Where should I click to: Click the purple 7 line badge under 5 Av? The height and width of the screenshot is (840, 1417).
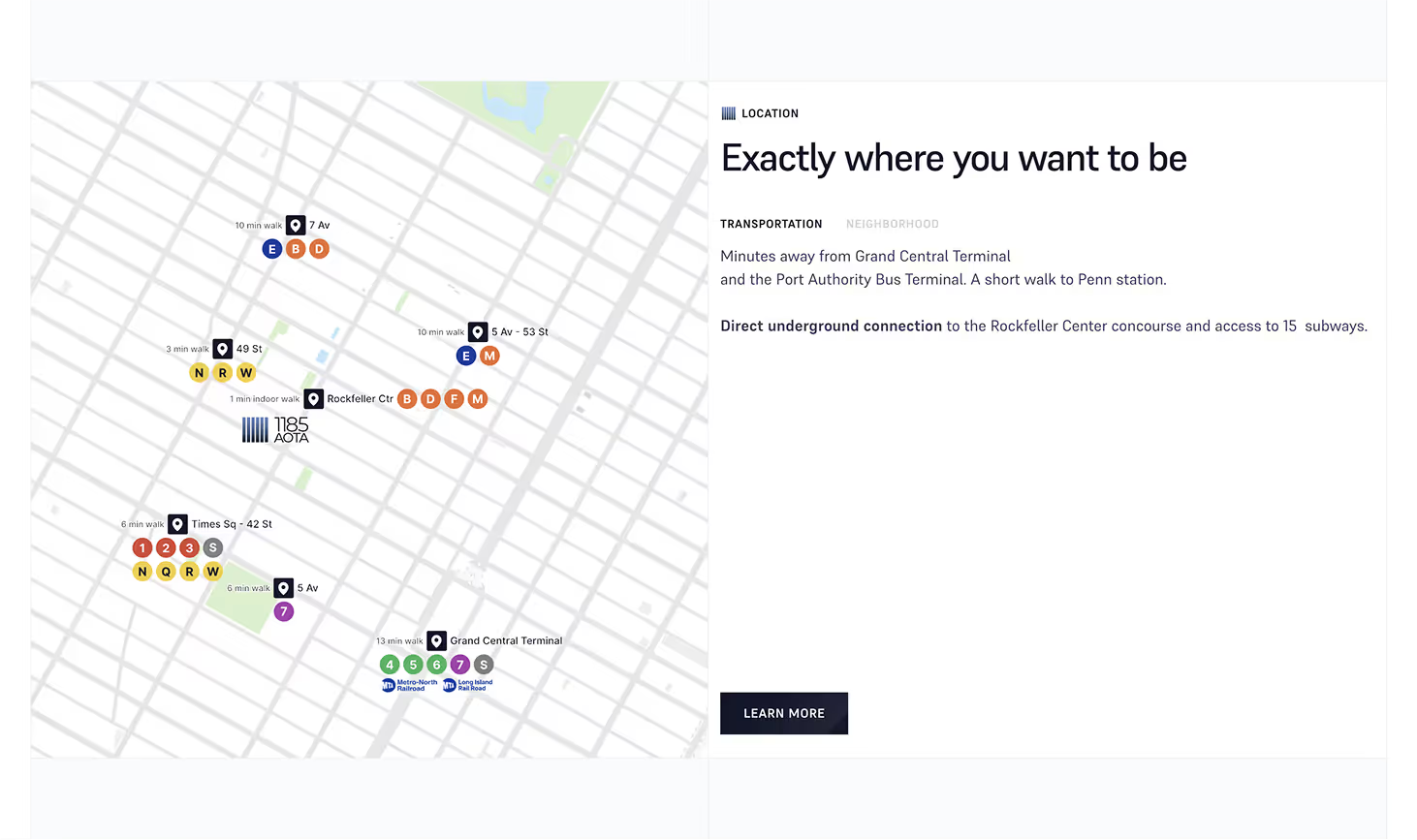coord(284,611)
